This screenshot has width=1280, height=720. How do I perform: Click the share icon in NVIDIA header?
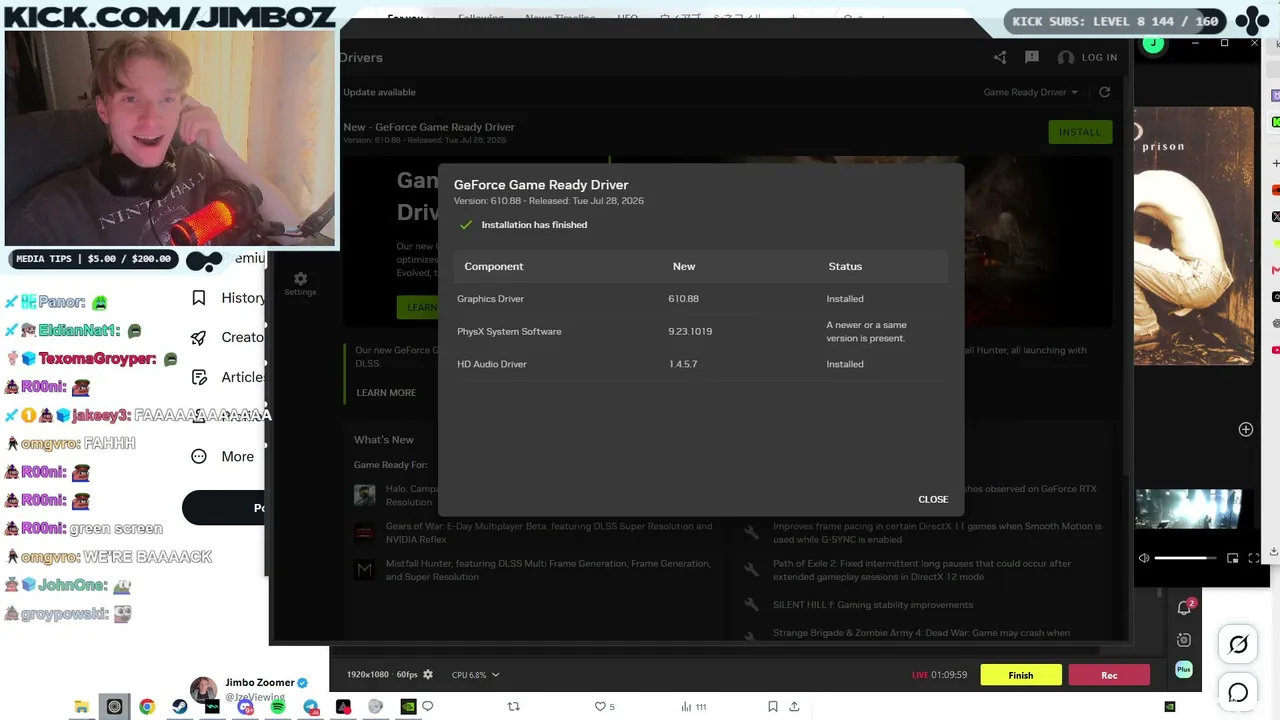1000,58
